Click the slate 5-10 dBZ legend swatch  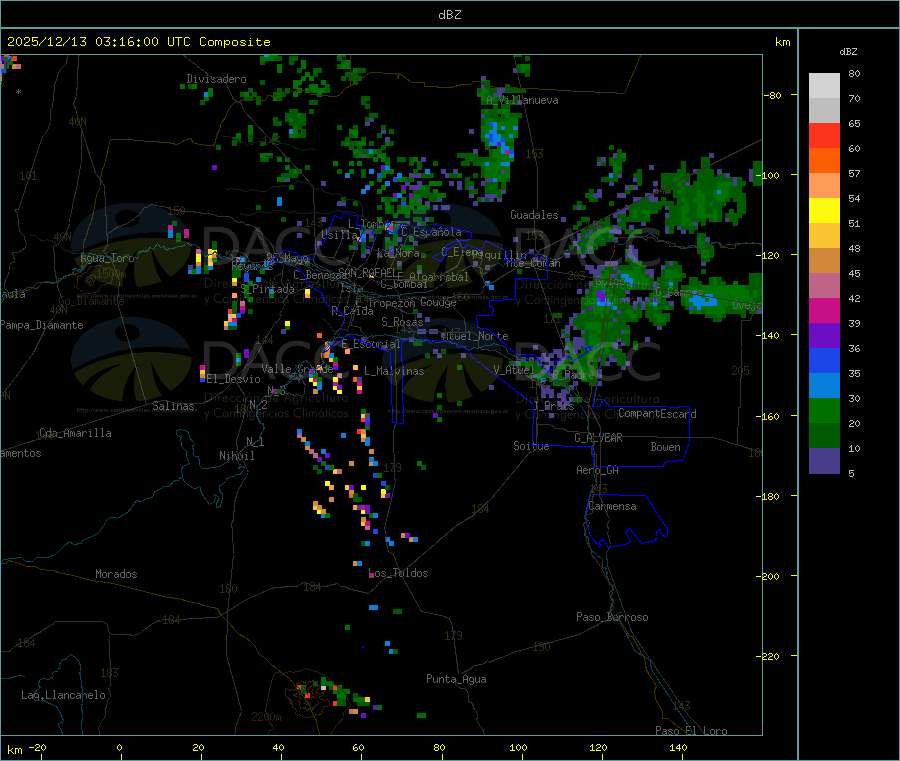(x=824, y=461)
